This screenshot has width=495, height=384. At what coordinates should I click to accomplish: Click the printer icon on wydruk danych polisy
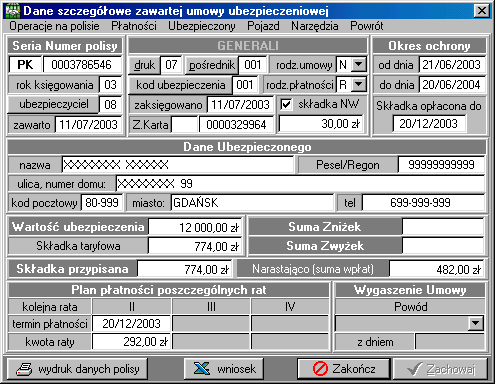24,369
